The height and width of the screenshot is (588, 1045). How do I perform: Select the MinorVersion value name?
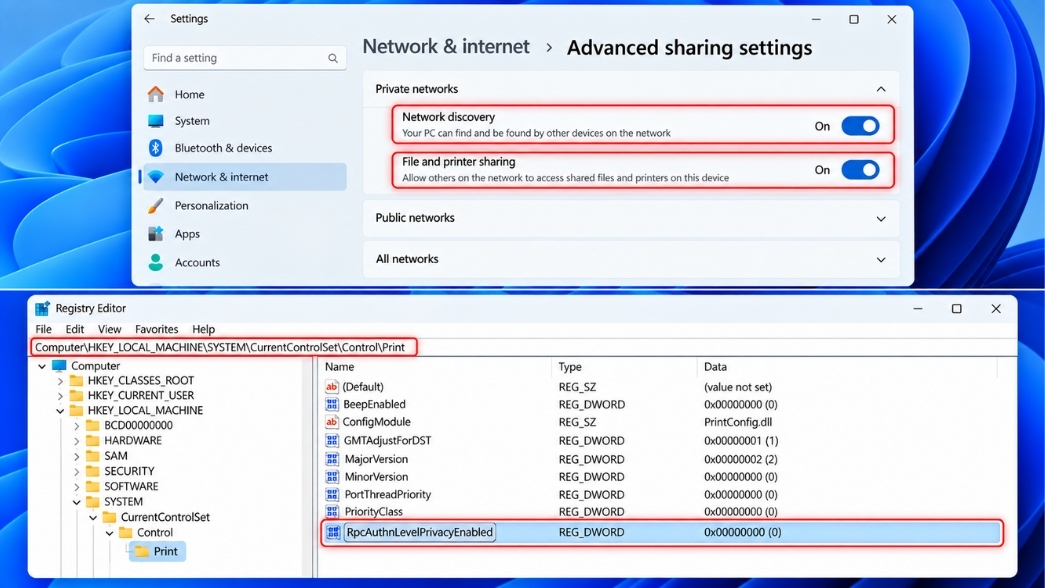point(376,477)
